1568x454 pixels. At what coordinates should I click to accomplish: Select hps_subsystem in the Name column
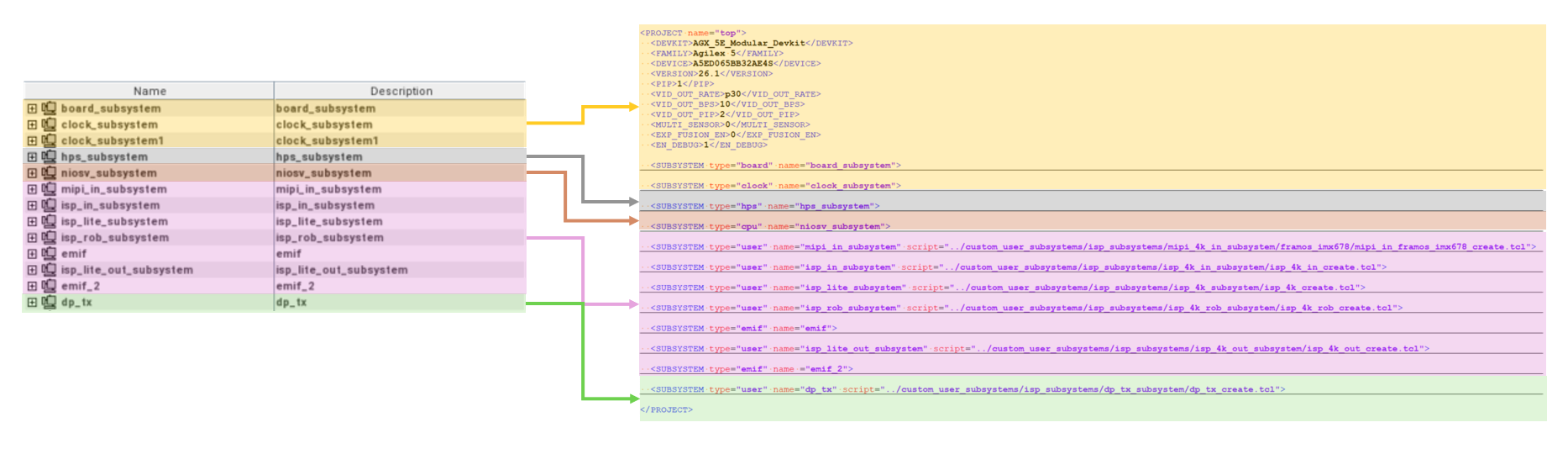point(104,157)
